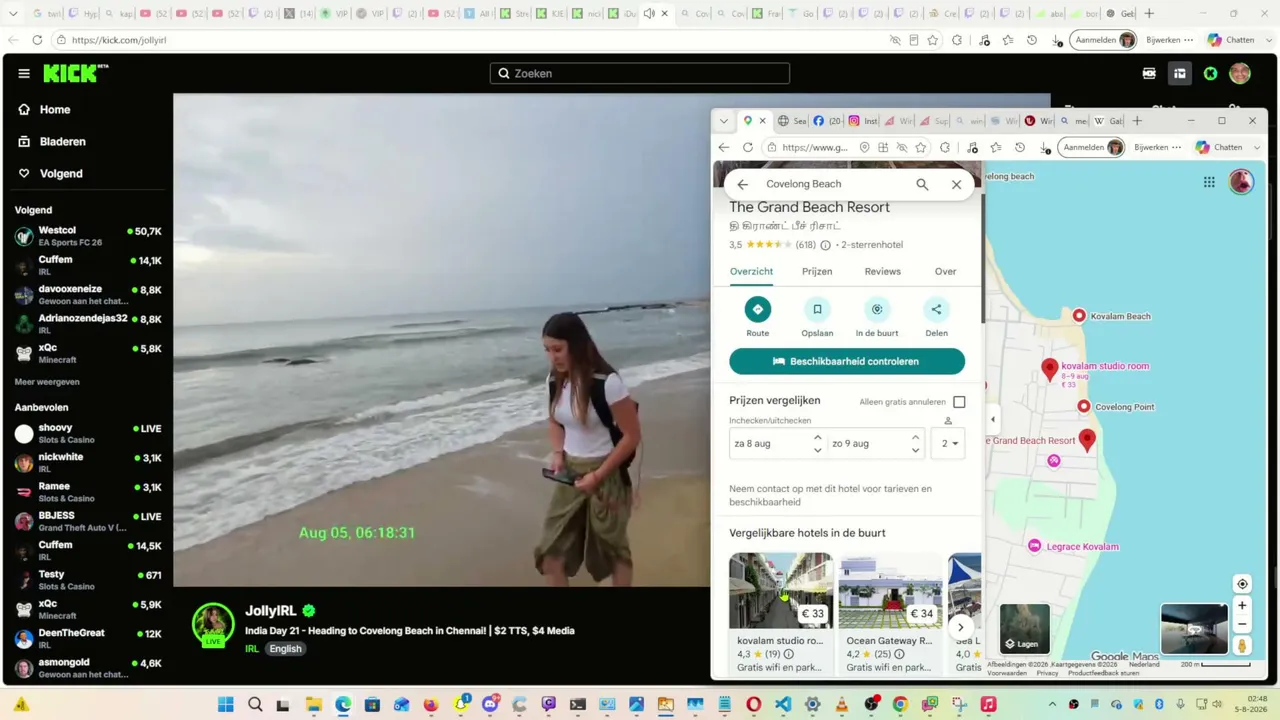Zoom out on the map

(1242, 624)
